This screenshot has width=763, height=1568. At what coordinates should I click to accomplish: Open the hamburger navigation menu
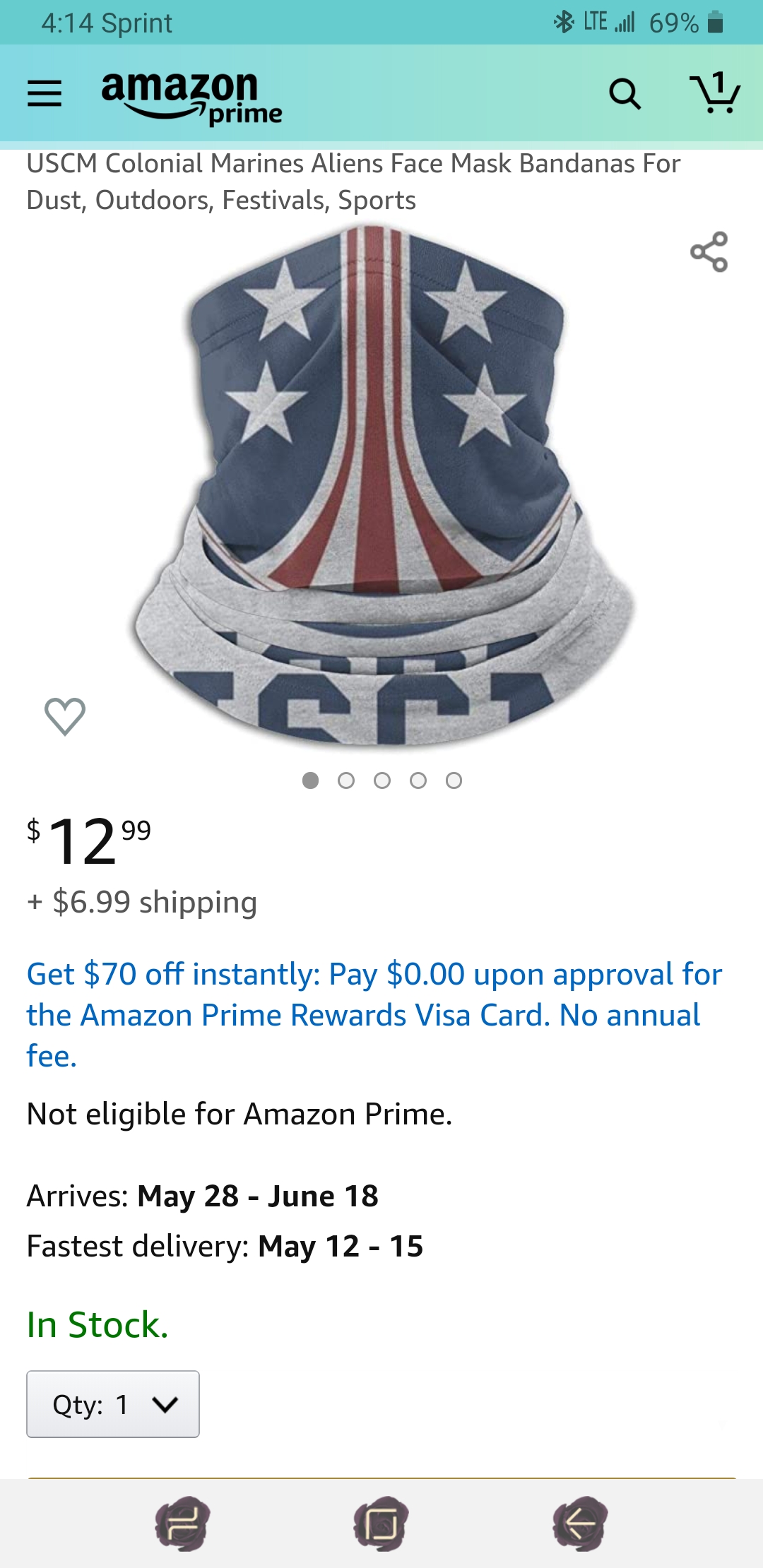(45, 93)
